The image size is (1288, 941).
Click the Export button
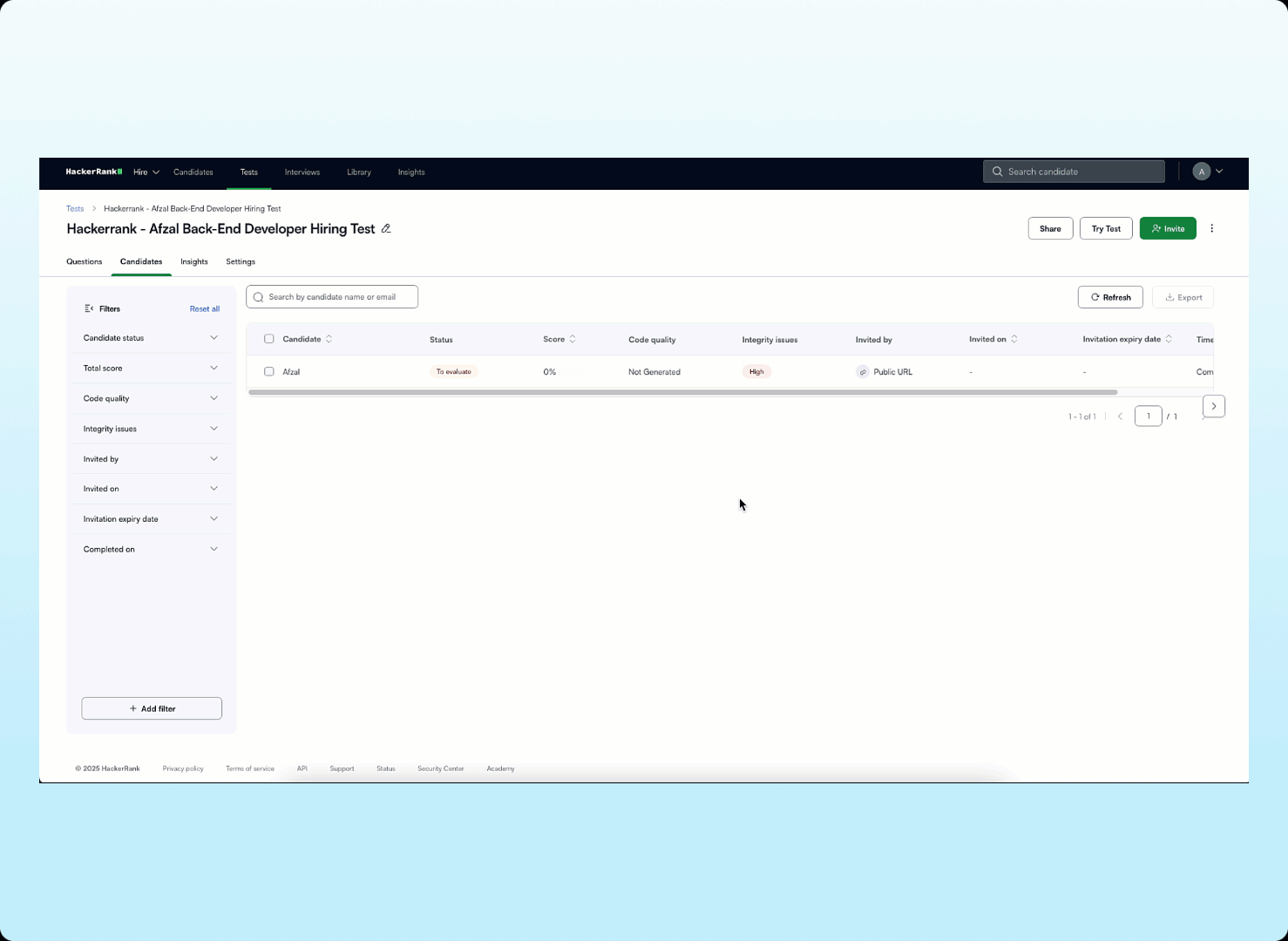1183,297
